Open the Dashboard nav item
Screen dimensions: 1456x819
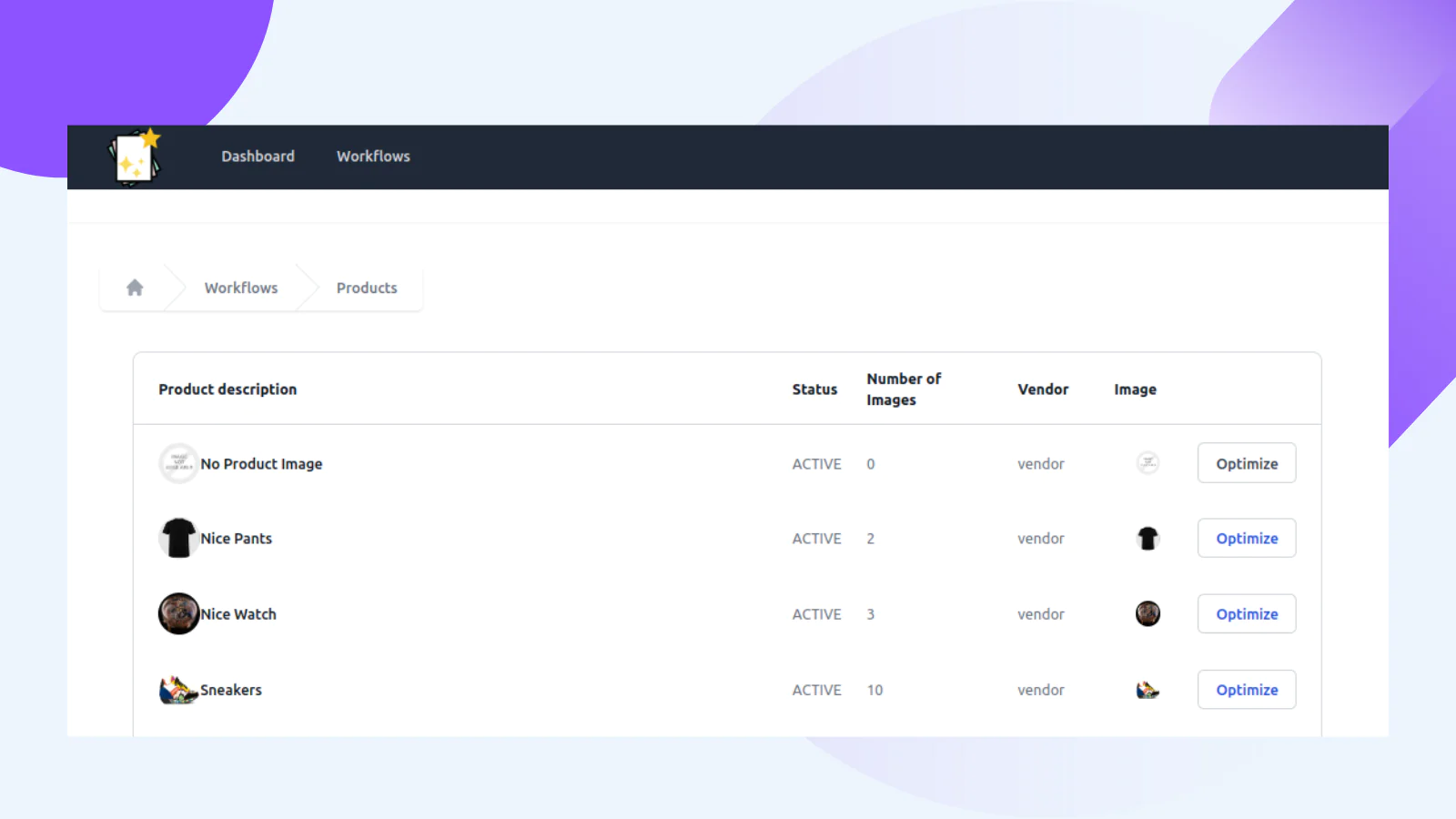pos(258,157)
